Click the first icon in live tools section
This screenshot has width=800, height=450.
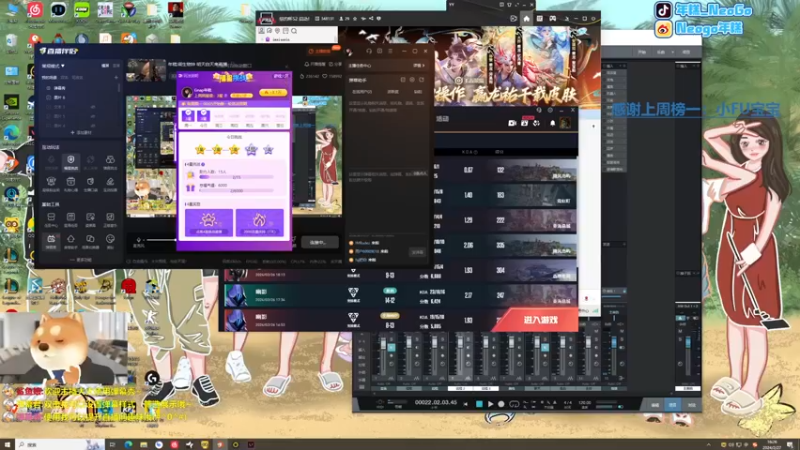51,219
